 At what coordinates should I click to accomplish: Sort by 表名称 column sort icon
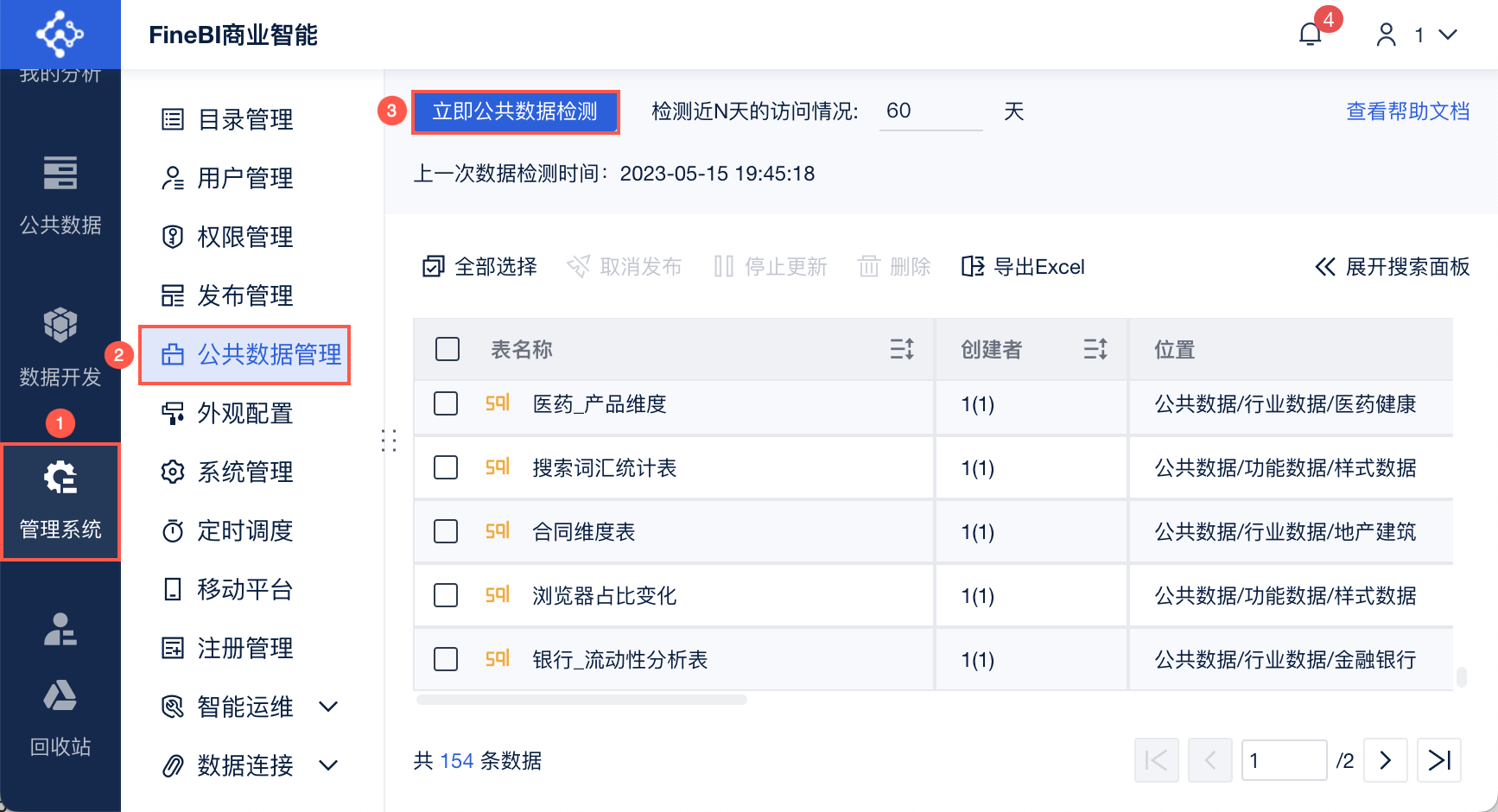pos(902,349)
